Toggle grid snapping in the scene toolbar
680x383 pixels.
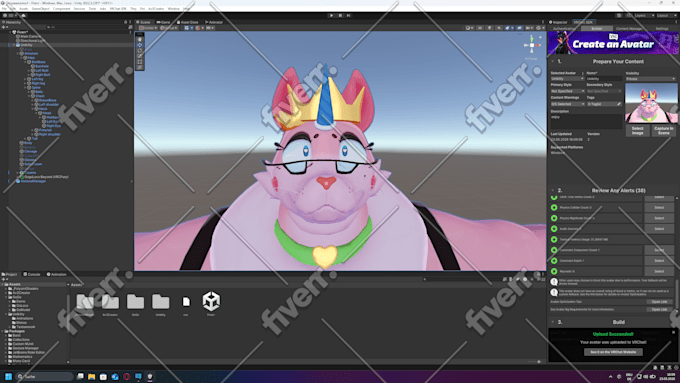(198, 28)
